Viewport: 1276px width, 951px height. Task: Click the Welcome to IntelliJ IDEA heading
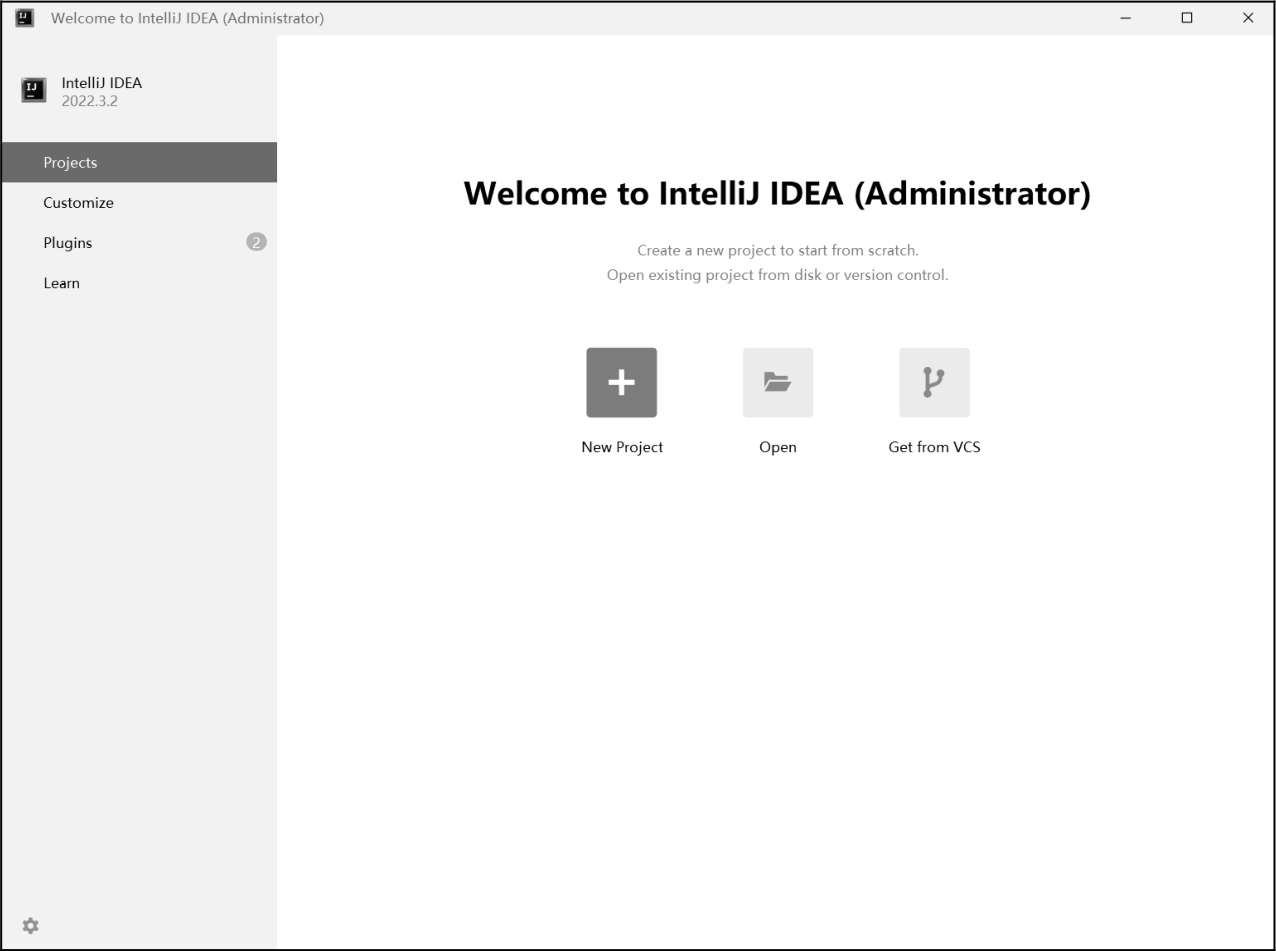pos(777,193)
